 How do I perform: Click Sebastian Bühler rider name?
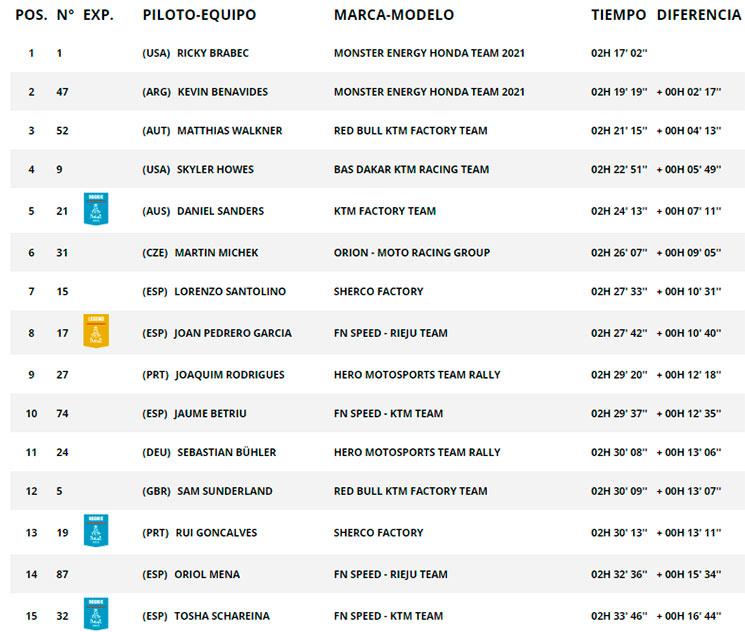(227, 452)
